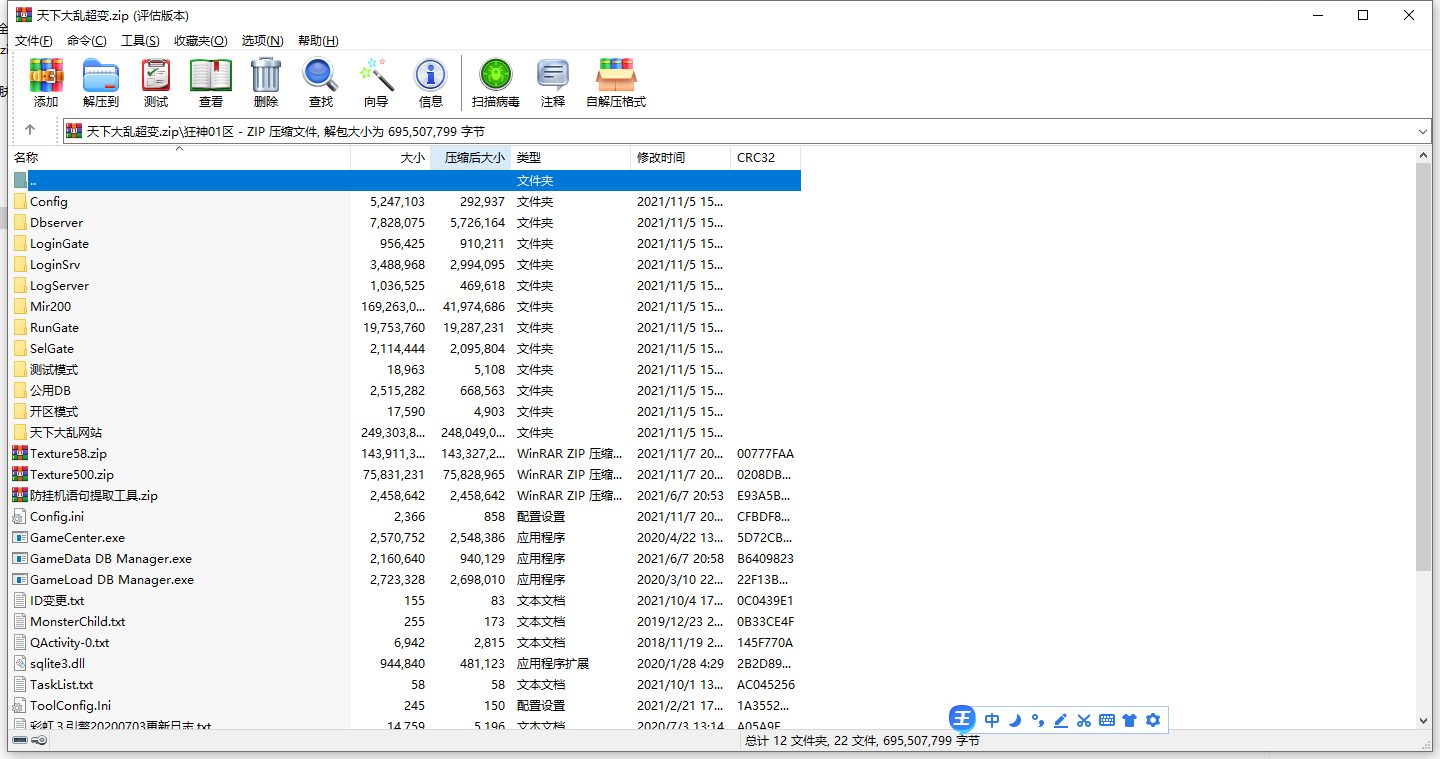Screen dimensions: 1440x759
Task: Go up one folder level arrow
Action: 30,130
